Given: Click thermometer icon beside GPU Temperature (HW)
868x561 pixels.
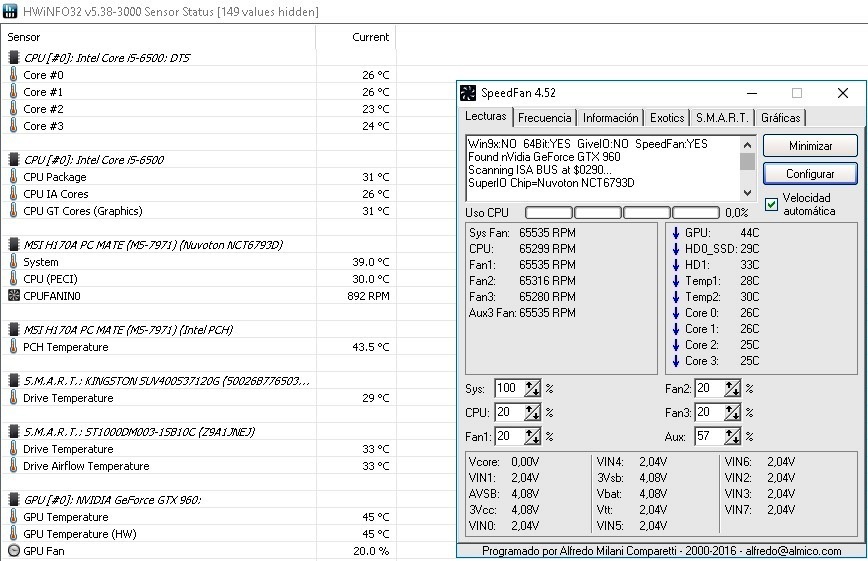Looking at the screenshot, I should (14, 534).
